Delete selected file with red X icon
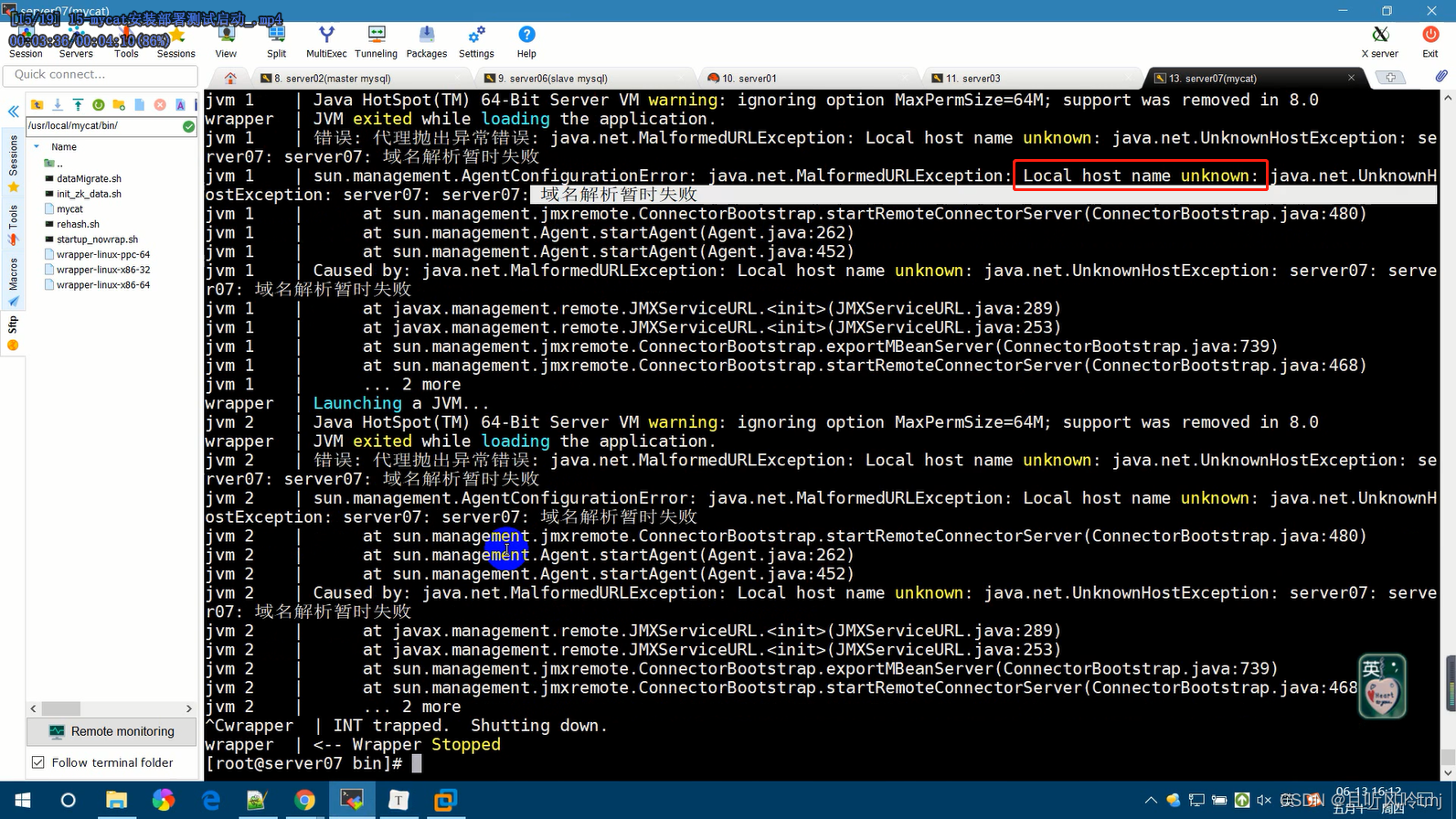The image size is (1456, 819). pyautogui.click(x=160, y=105)
